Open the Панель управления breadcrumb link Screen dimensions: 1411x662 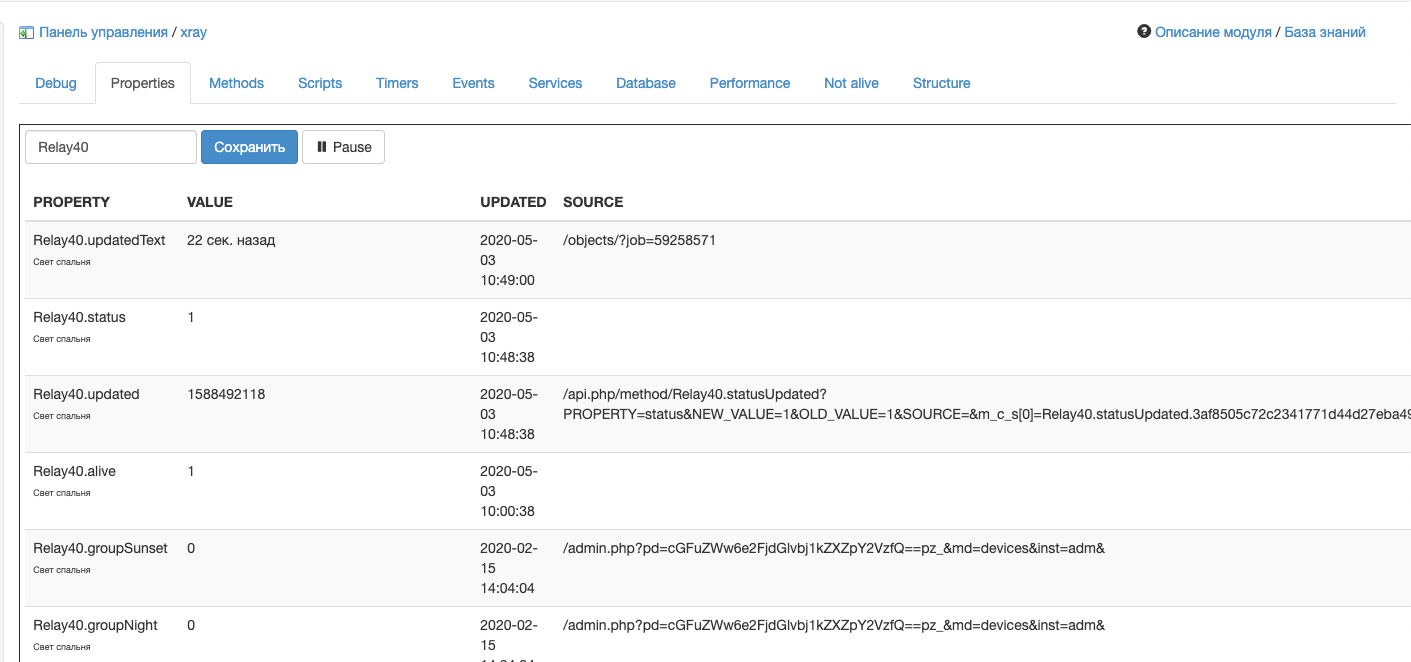tap(103, 32)
